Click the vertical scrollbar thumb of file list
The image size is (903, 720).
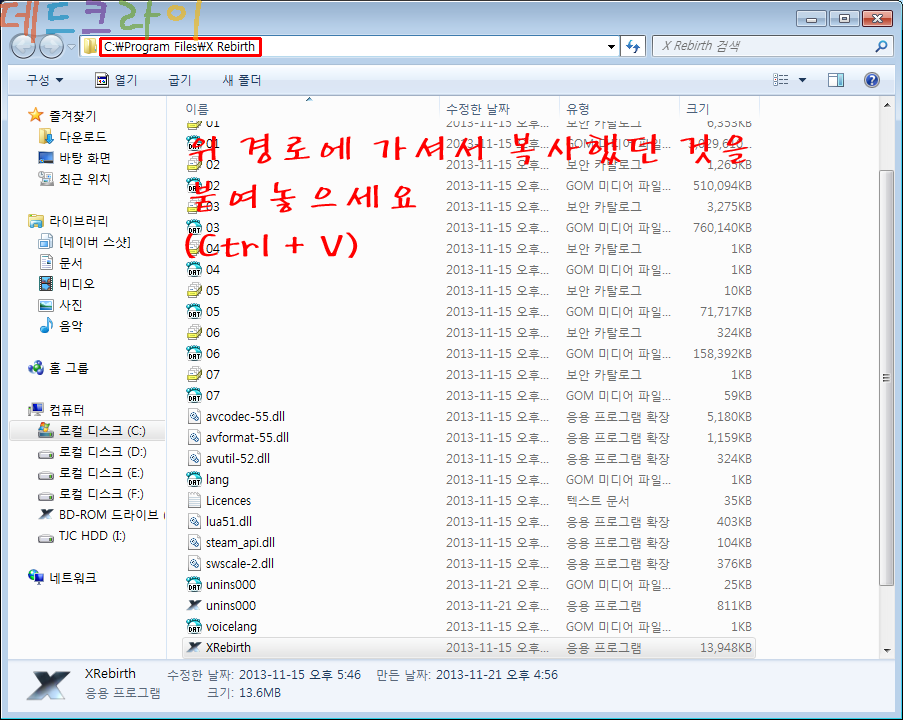tap(887, 378)
